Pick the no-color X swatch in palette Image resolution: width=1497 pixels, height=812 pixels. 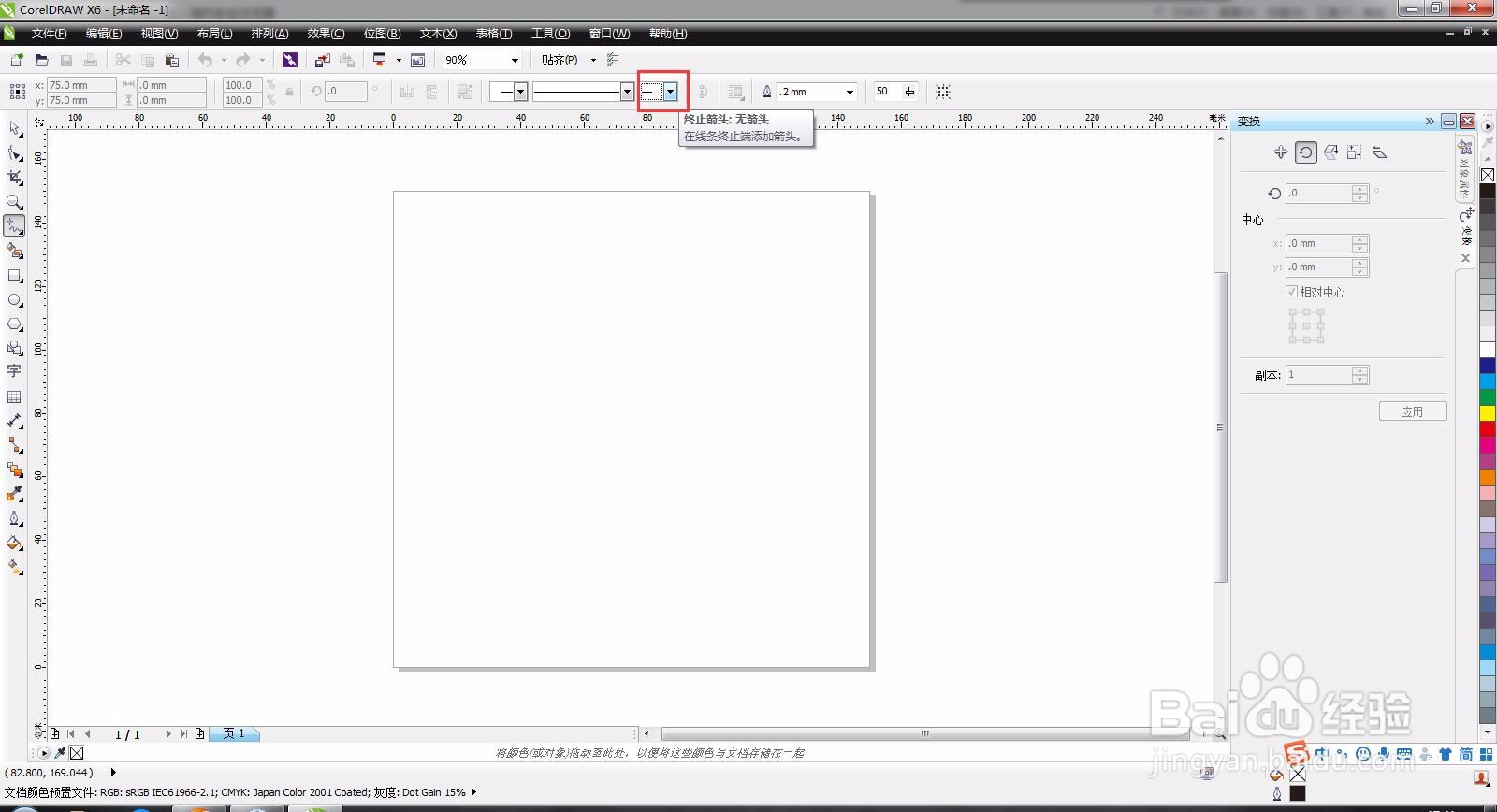tap(1488, 175)
